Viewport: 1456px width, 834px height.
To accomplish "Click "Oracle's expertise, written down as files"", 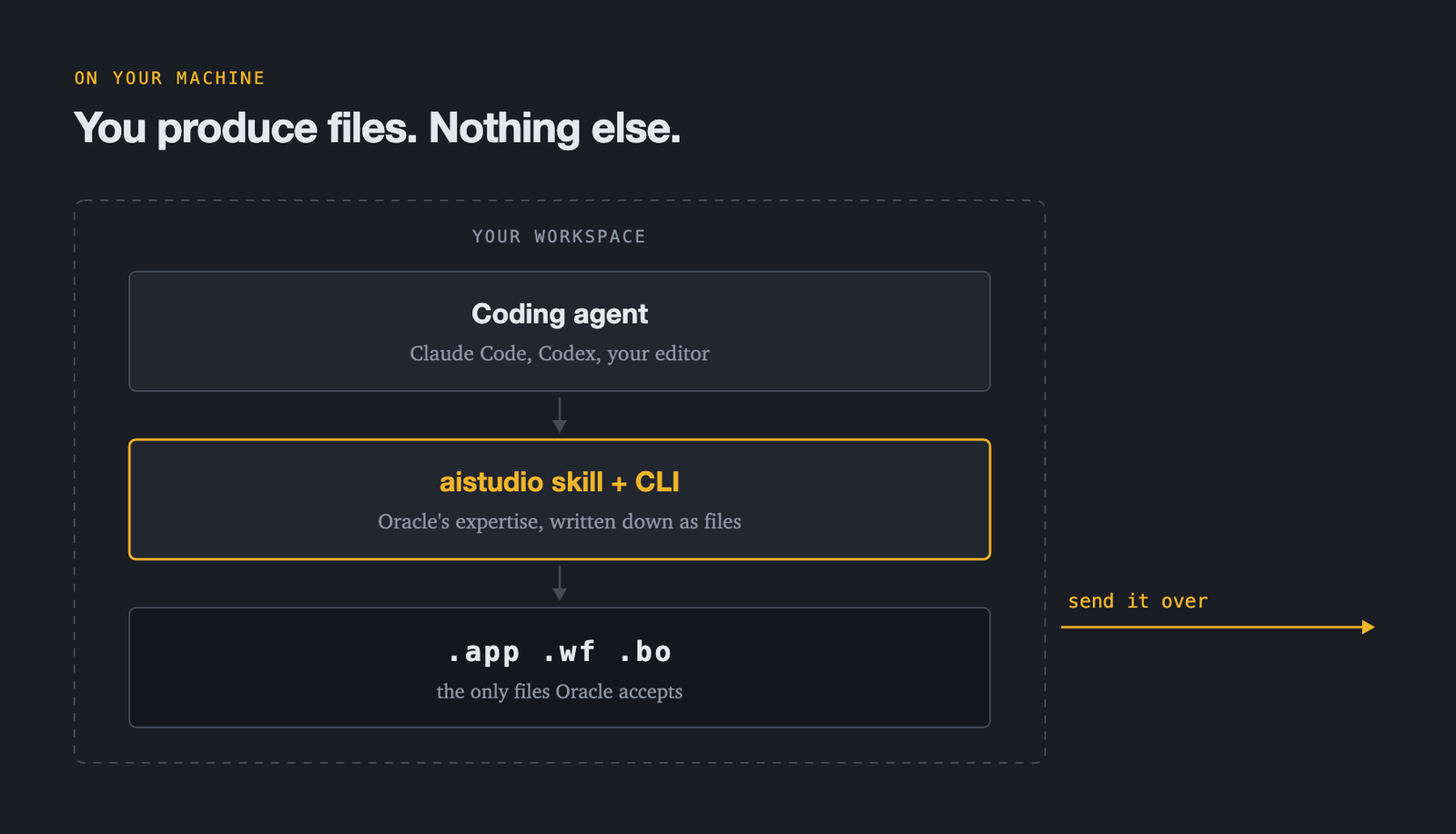I will 560,521.
